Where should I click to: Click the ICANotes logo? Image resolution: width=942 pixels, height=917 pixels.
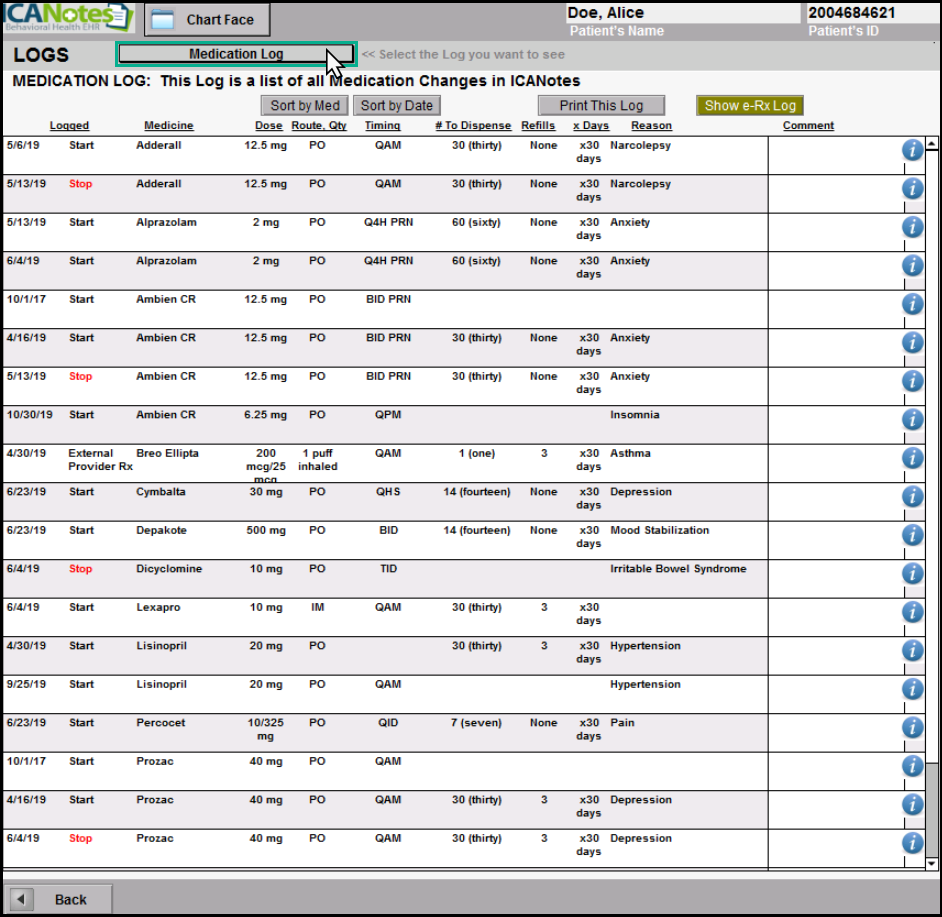(68, 18)
